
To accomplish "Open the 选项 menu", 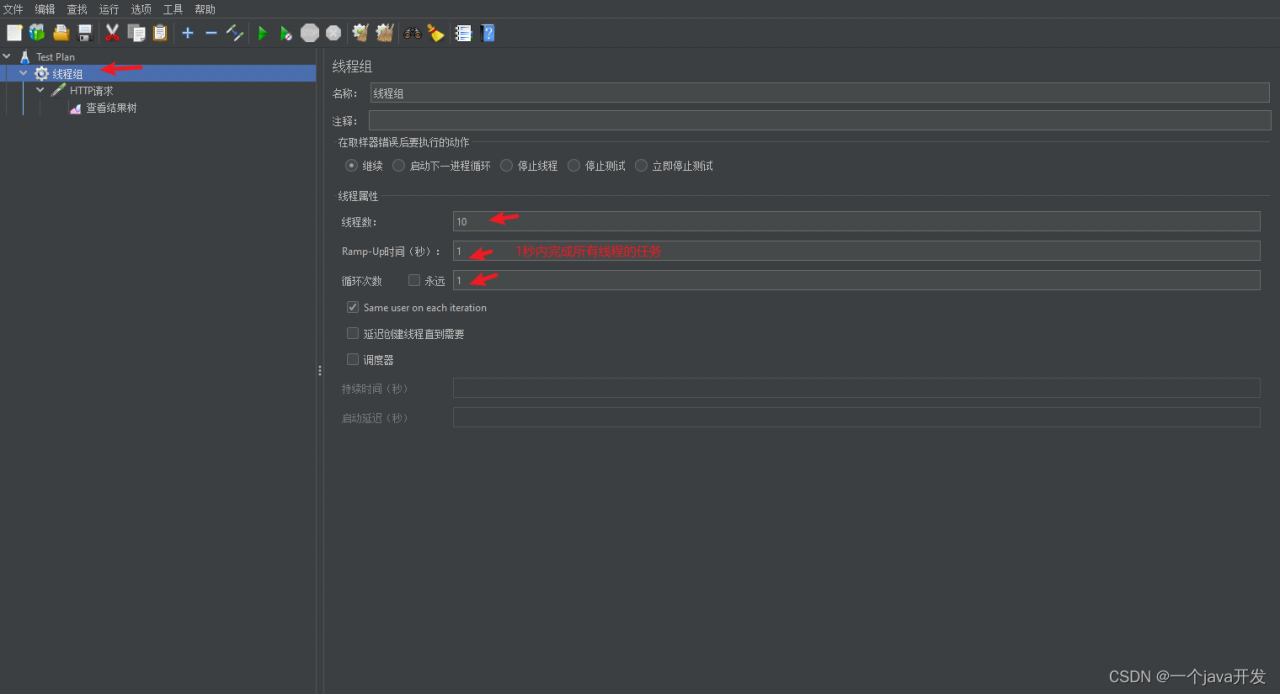I will pyautogui.click(x=140, y=9).
